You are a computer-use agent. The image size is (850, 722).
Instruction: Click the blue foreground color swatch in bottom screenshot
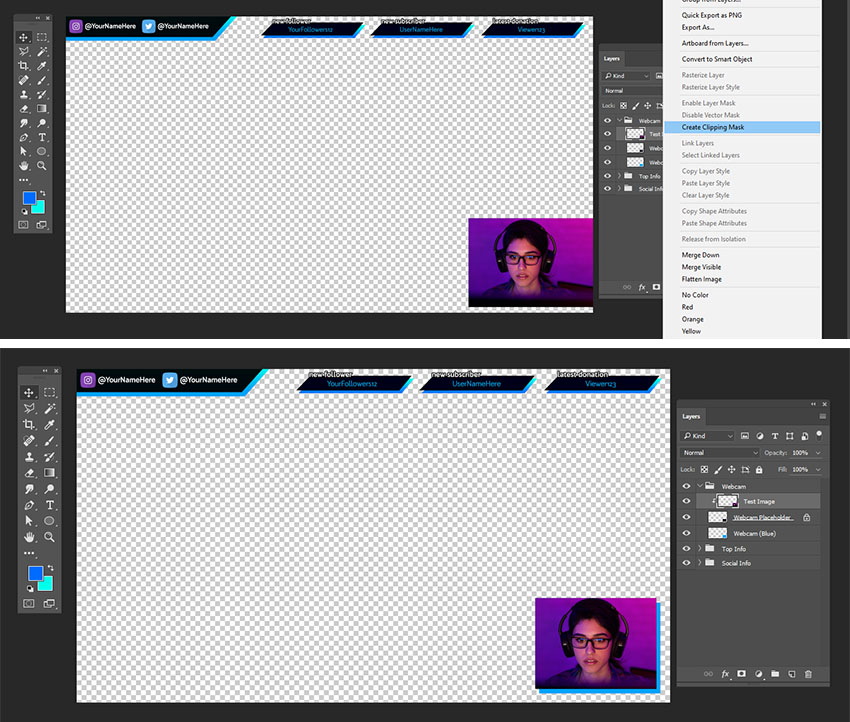point(34,572)
